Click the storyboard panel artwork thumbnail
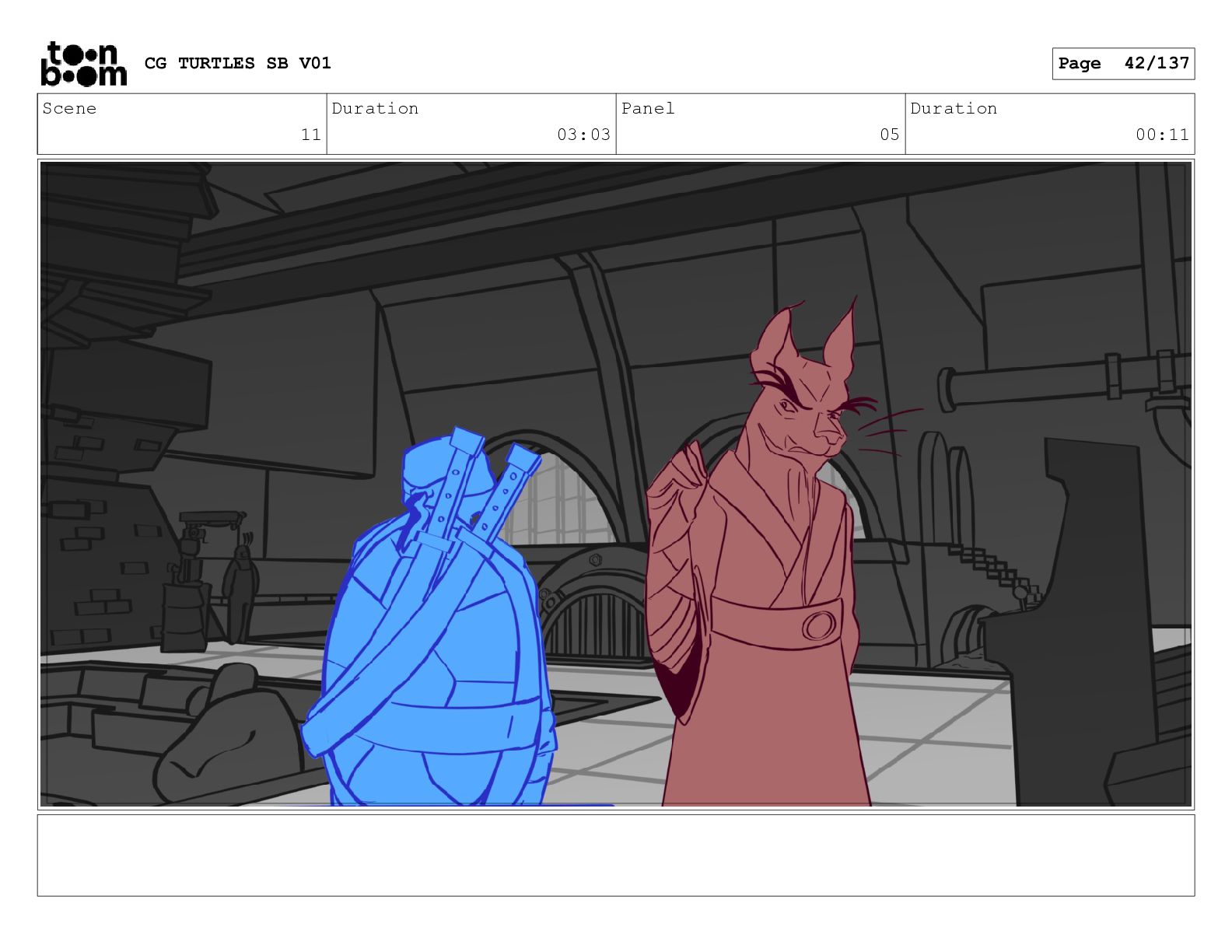Viewport: 1232px width, 952px height. pos(616,484)
